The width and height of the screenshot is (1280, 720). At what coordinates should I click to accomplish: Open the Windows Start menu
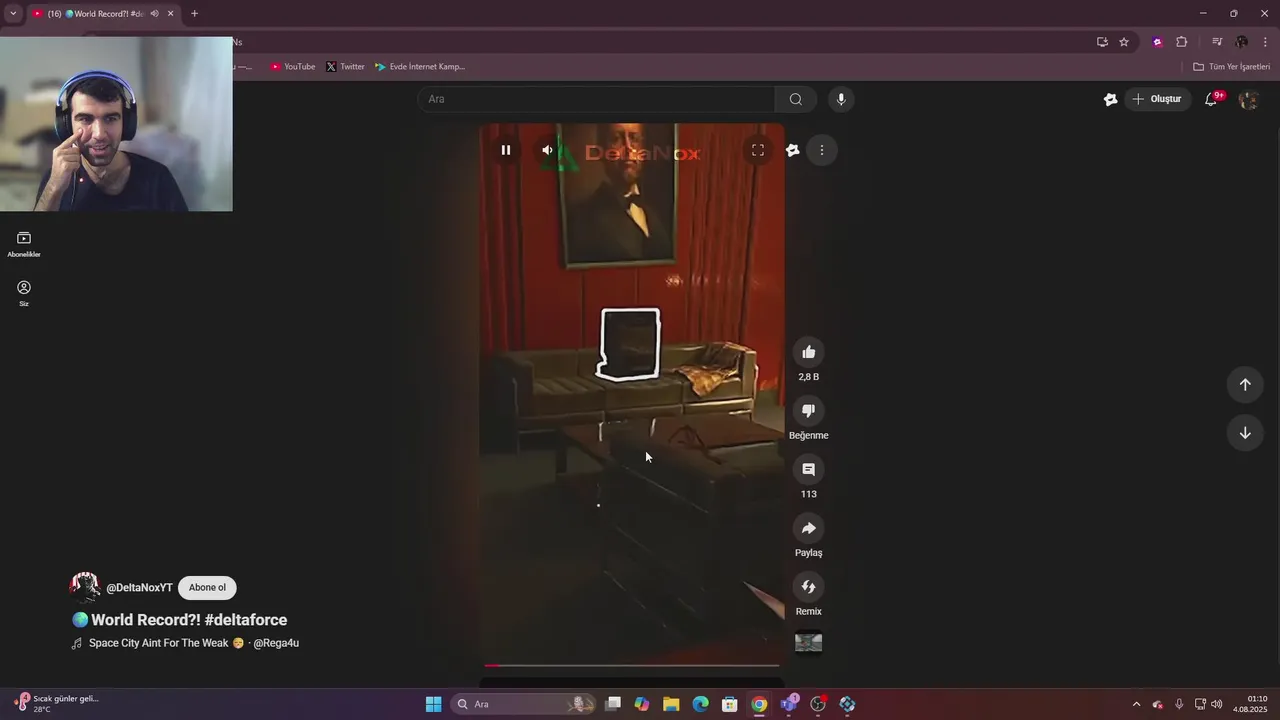point(434,704)
